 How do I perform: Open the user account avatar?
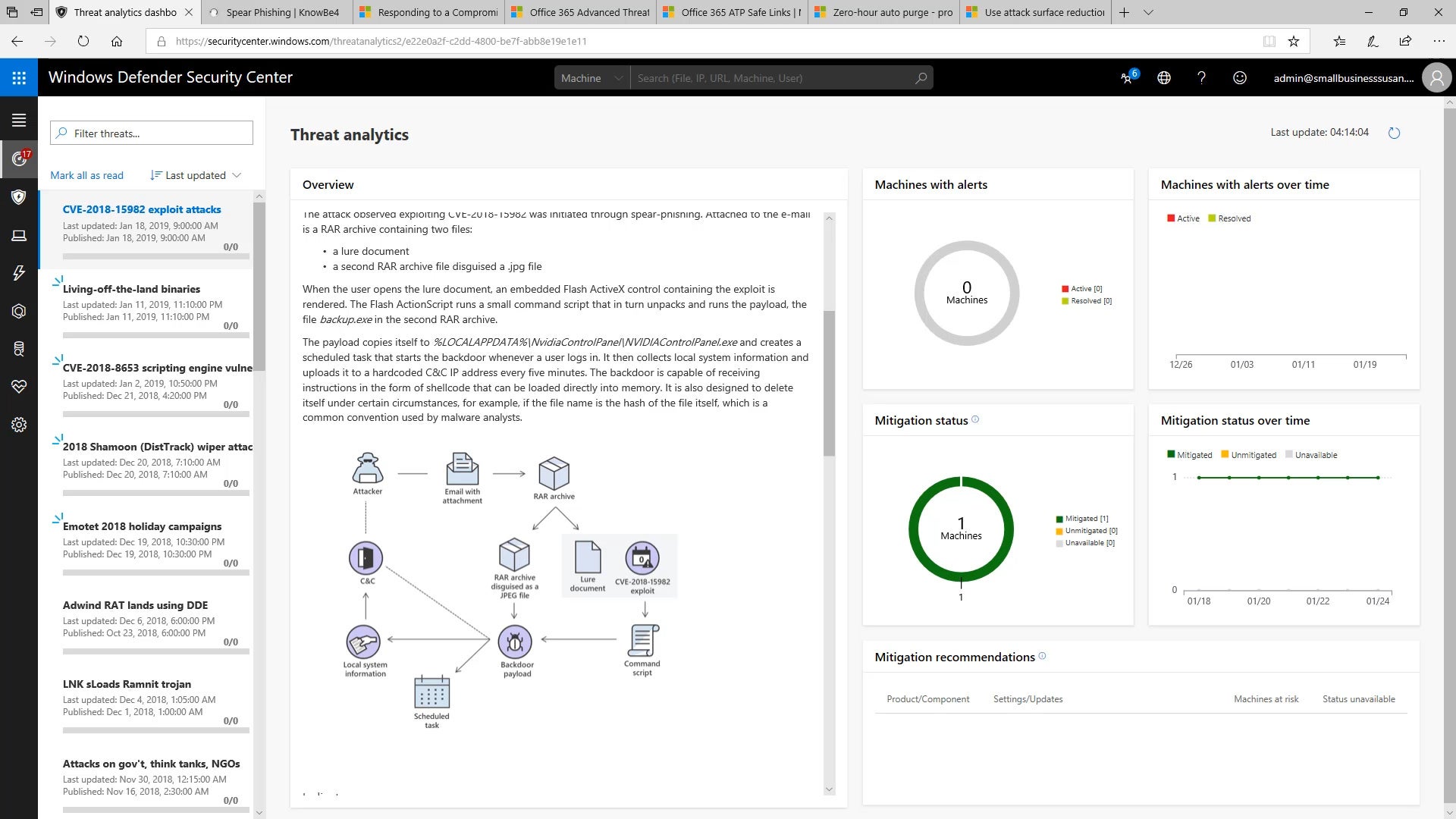1436,77
